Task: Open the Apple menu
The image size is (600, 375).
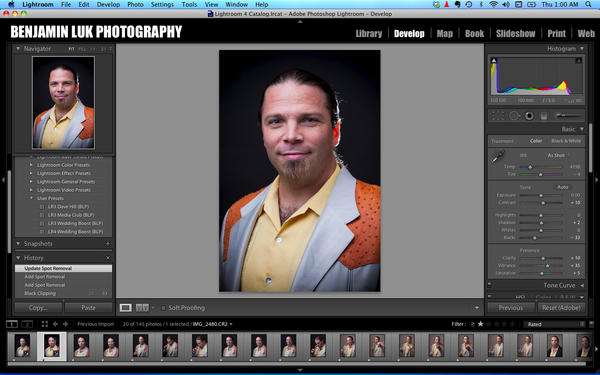Action: pos(11,5)
